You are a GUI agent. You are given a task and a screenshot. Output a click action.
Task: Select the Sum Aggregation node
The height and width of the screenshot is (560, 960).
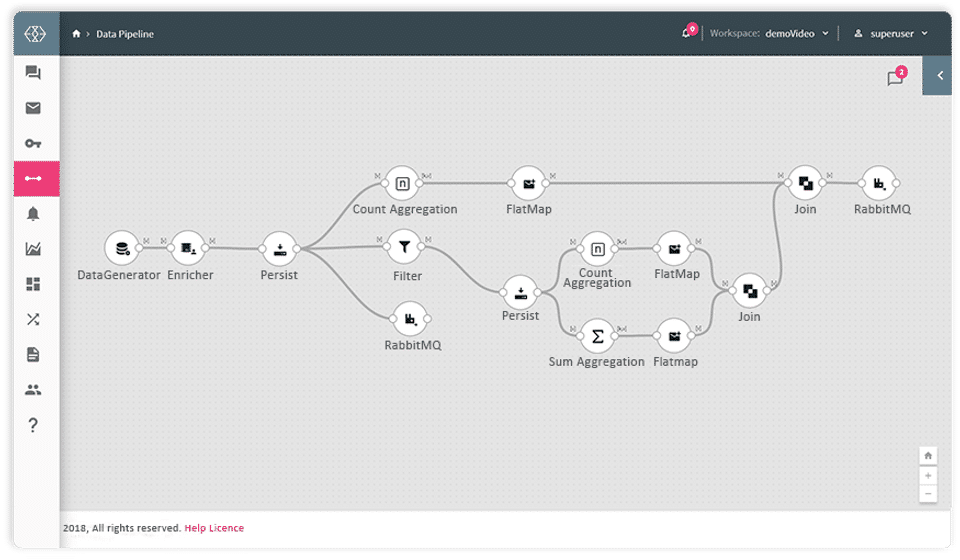(598, 336)
